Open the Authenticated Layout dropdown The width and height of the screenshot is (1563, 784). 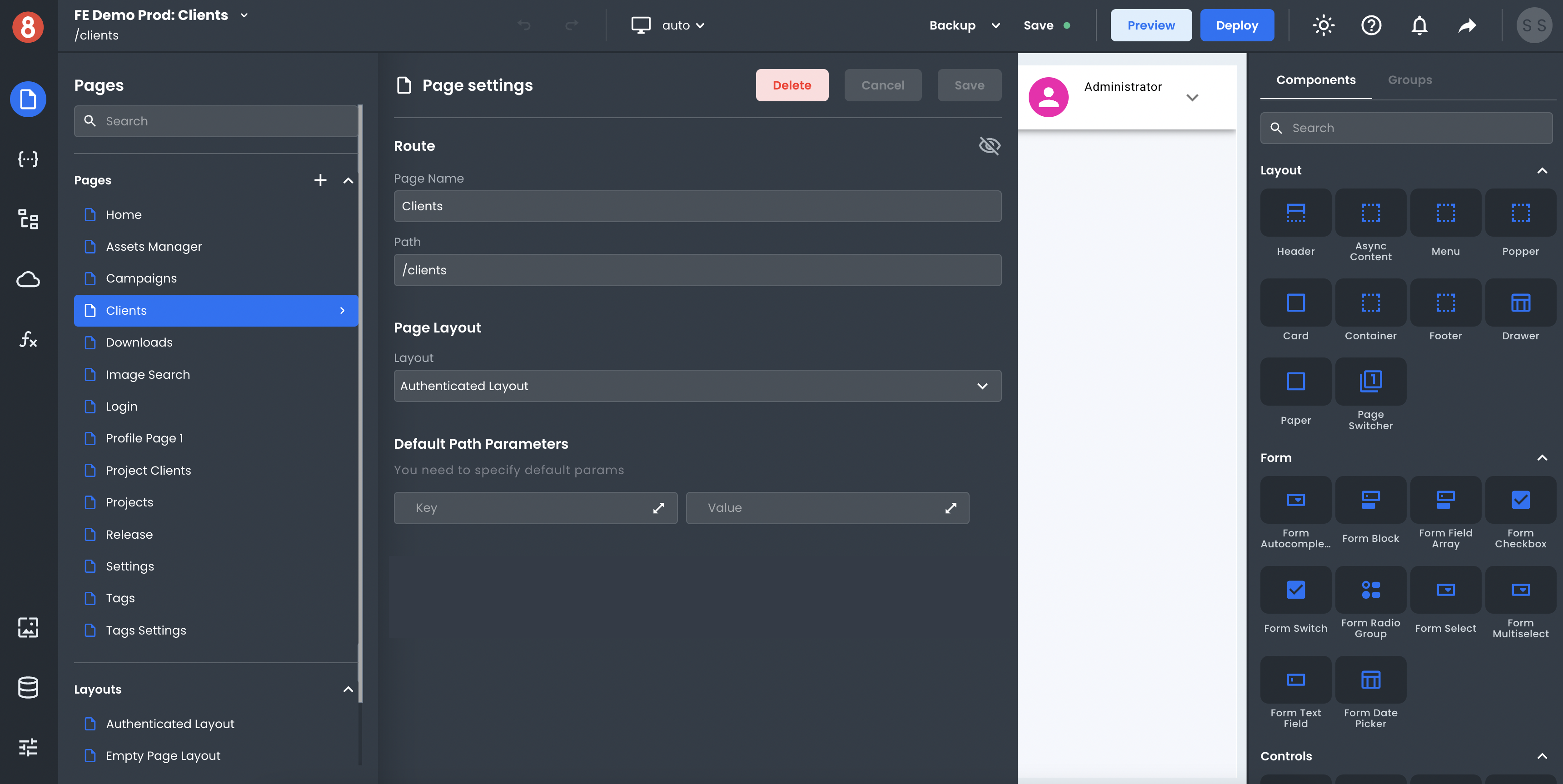click(x=697, y=386)
